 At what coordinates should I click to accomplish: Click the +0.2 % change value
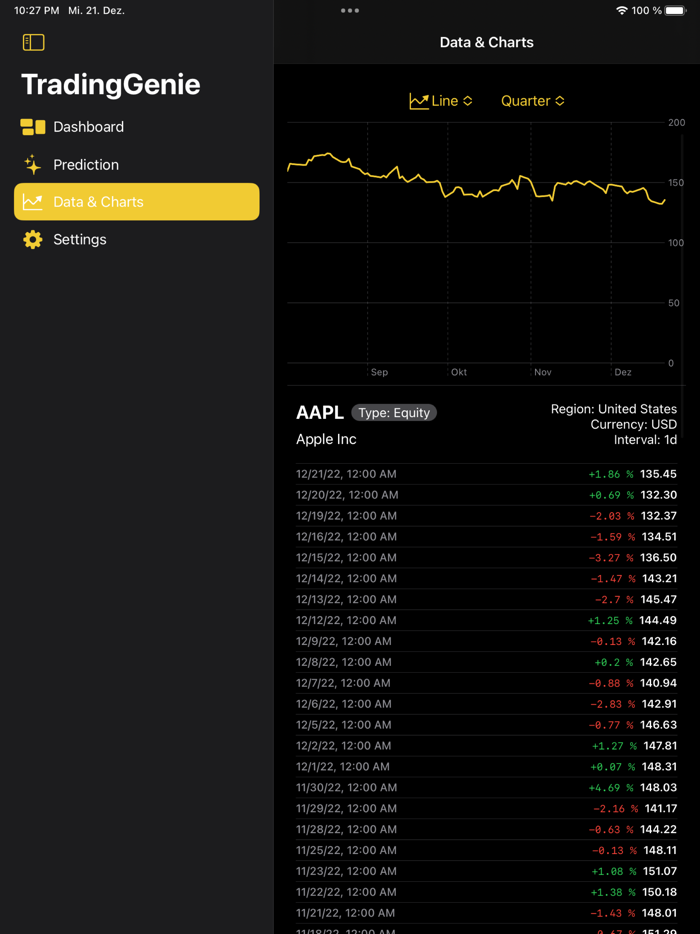(614, 662)
